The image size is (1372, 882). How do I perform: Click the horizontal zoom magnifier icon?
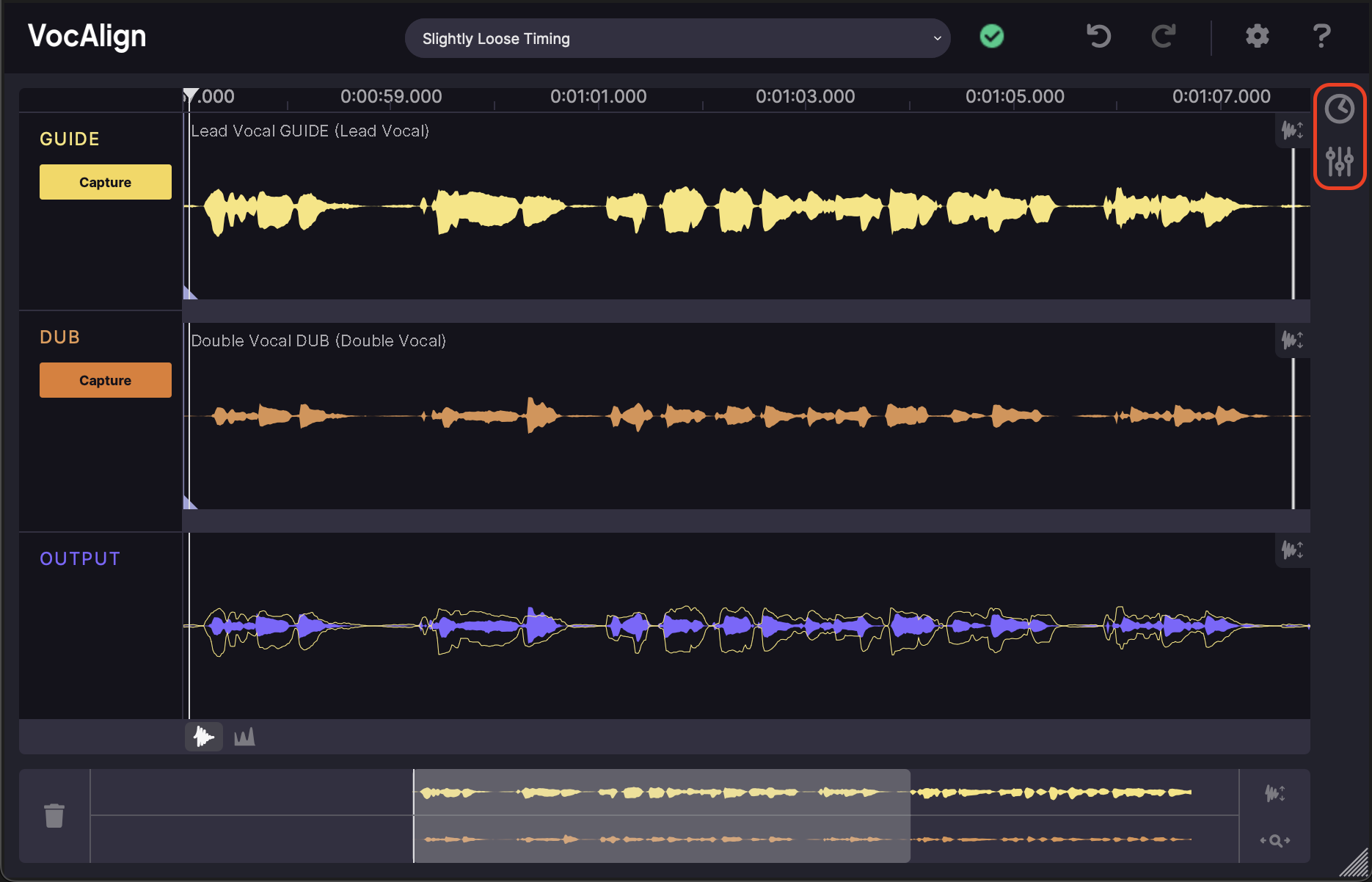point(1275,840)
